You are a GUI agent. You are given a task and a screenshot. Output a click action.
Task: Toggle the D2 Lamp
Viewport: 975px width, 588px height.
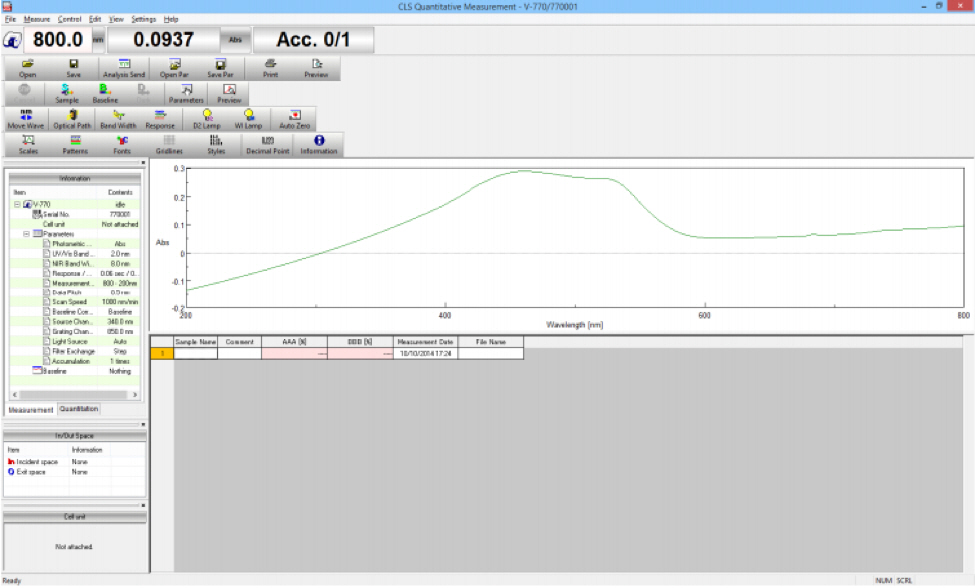tap(206, 120)
